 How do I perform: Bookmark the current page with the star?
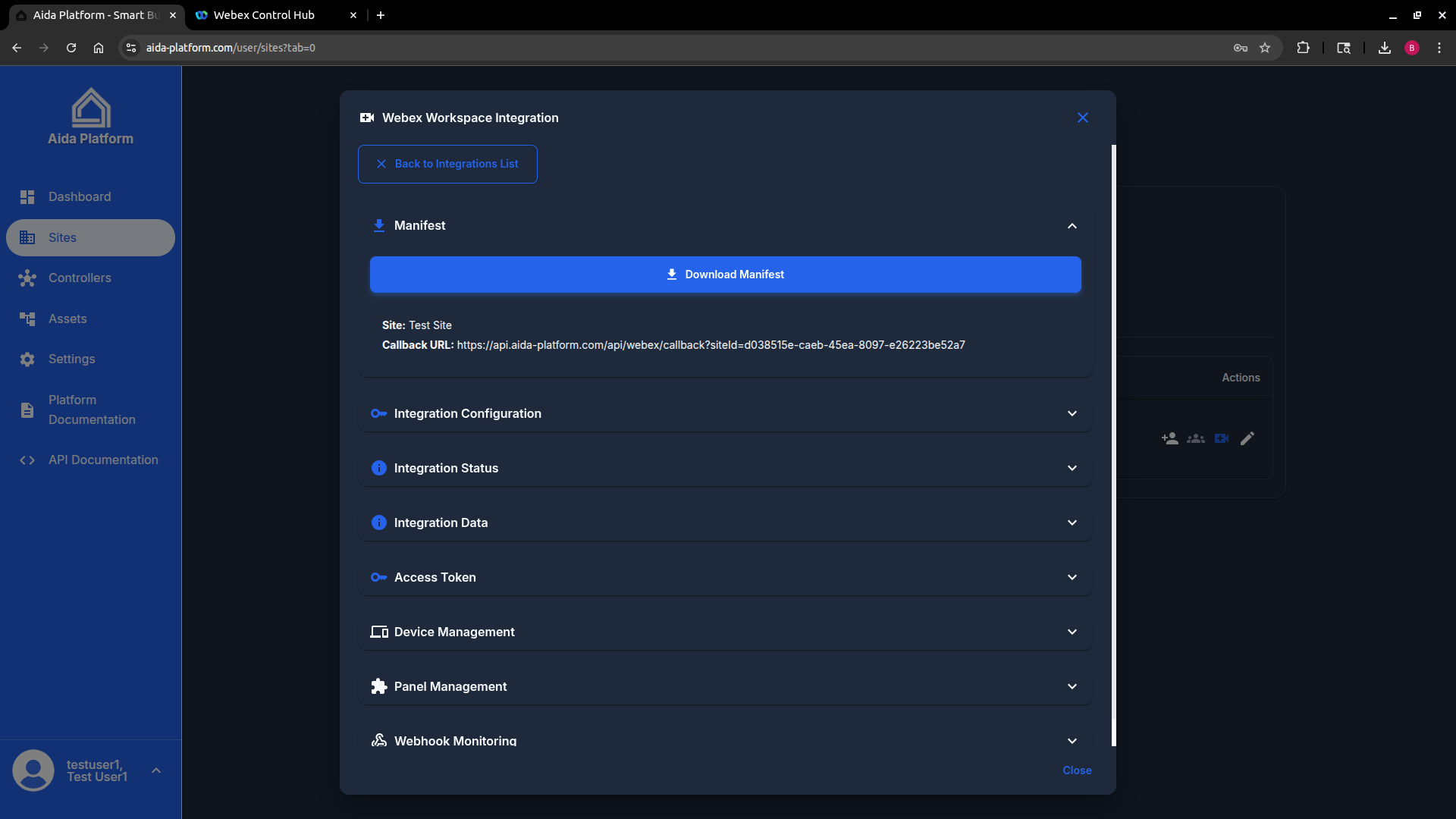(x=1265, y=47)
